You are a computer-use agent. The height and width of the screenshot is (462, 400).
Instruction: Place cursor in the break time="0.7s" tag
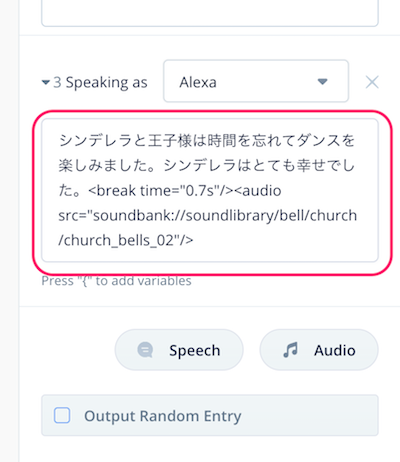click(x=161, y=191)
